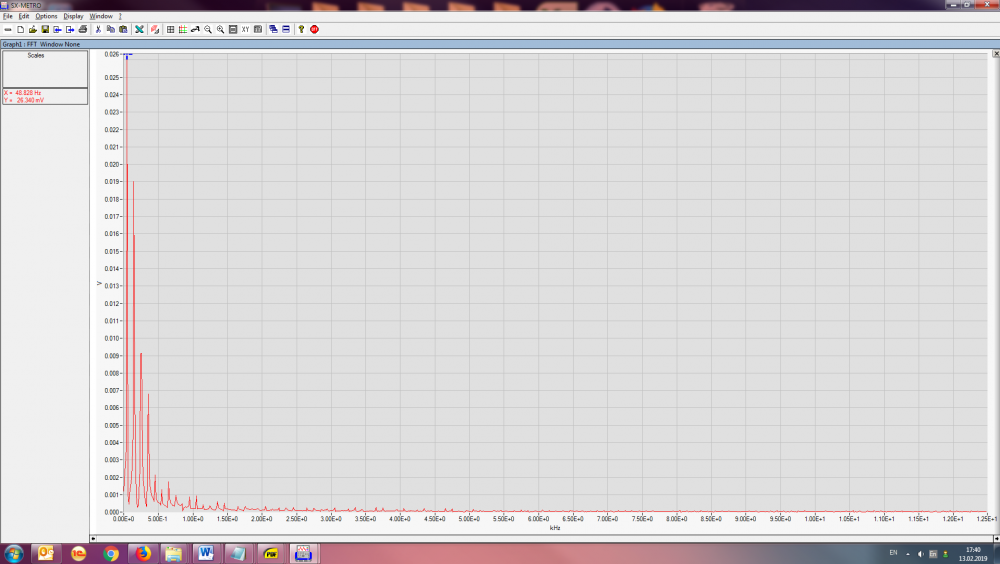Click the Windows Start button
The image size is (1000, 564).
(14, 553)
